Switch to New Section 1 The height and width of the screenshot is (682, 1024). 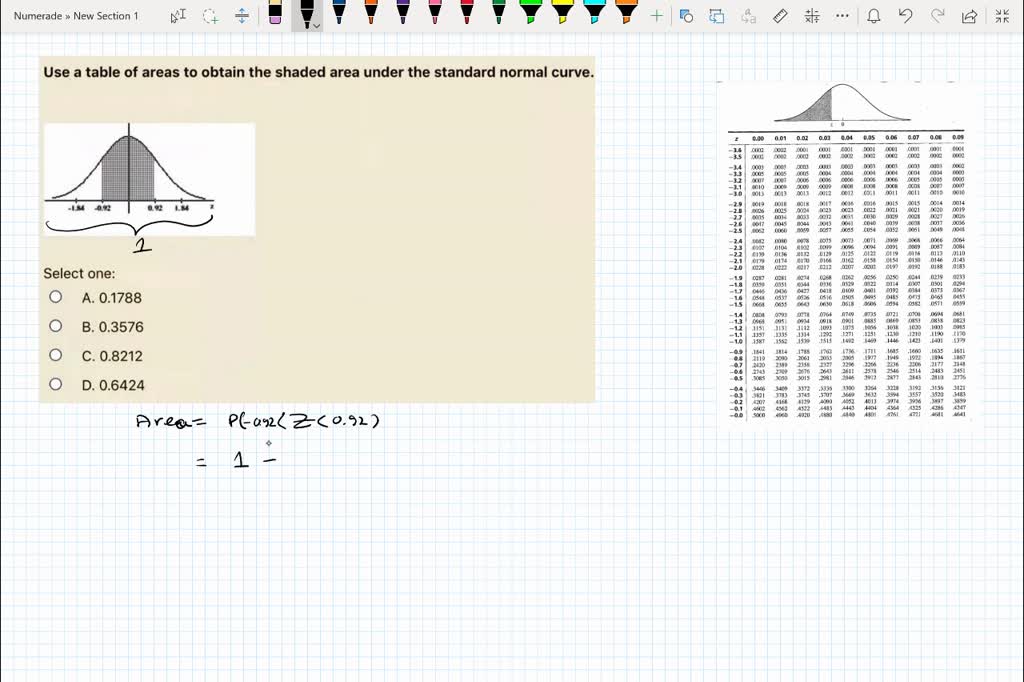pyautogui.click(x=107, y=15)
